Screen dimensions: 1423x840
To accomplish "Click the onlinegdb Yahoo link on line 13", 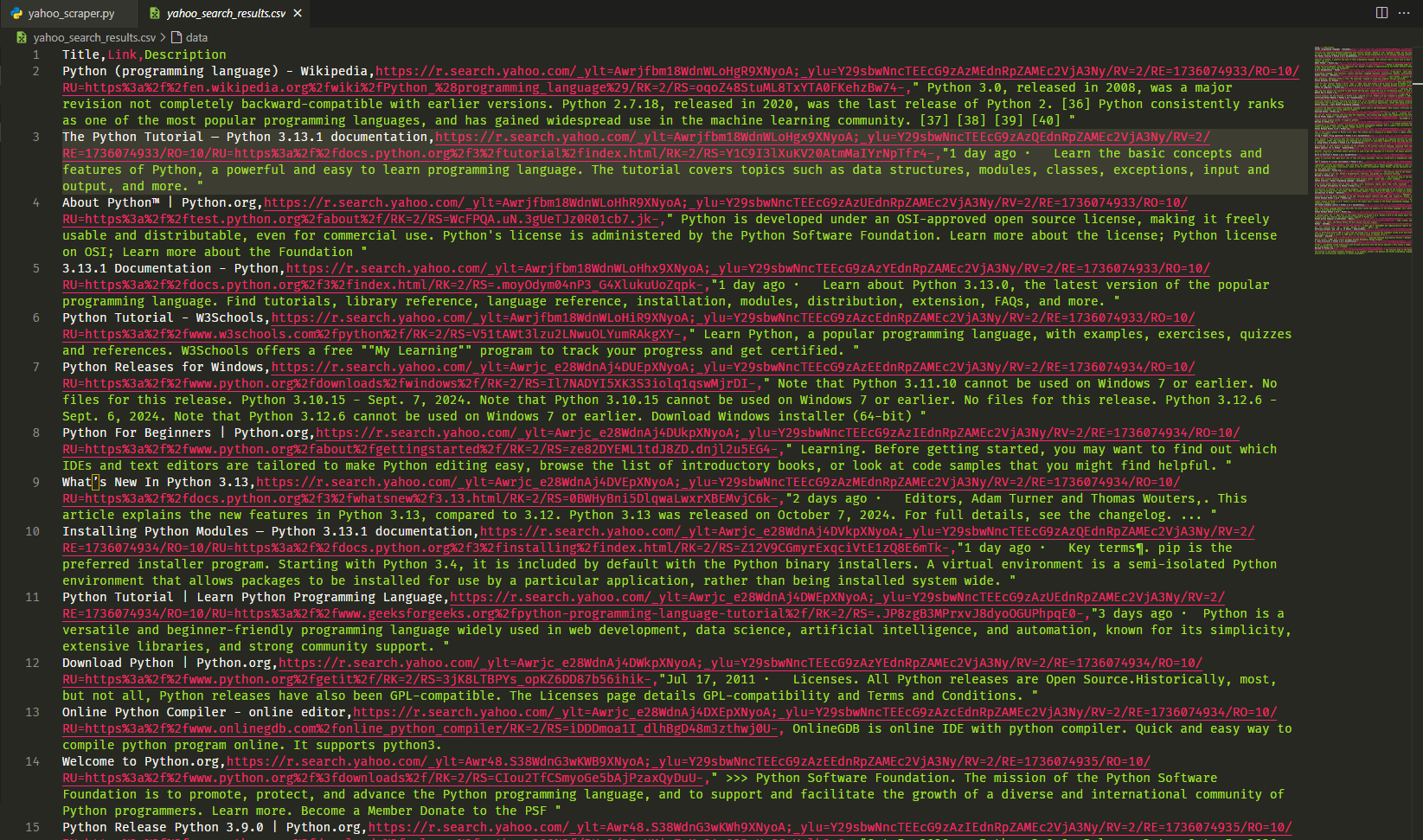I will point(814,713).
